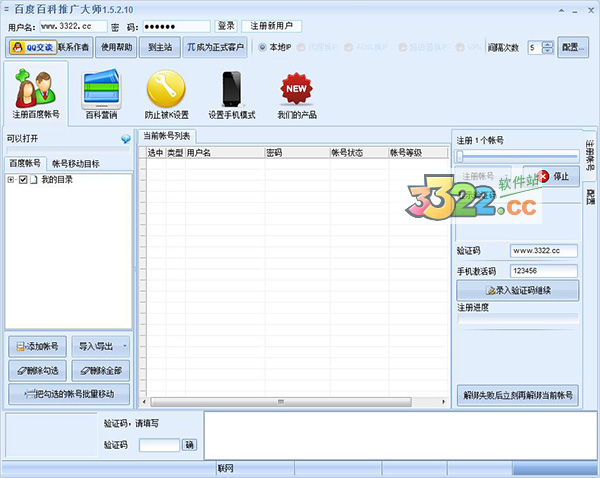Focus the 间隔次数 number field

tap(536, 48)
